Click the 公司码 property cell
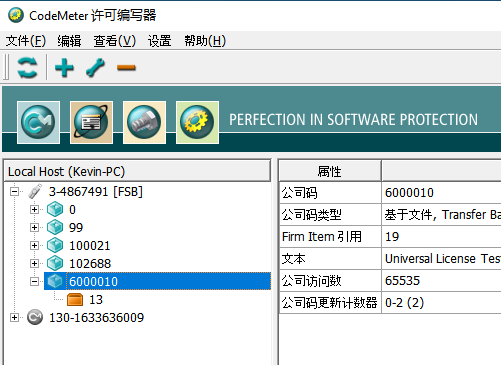Viewport: 501px width, 365px height. [x=330, y=193]
